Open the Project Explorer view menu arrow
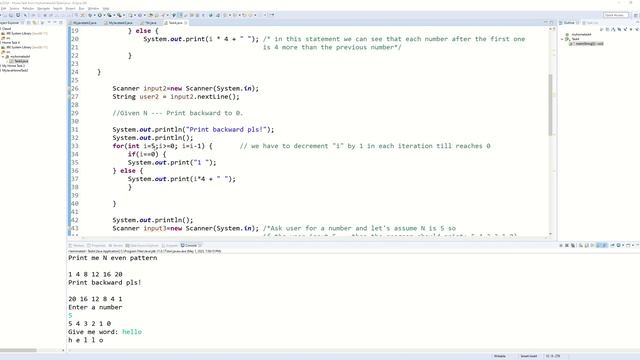The image size is (640, 360). 49,23
